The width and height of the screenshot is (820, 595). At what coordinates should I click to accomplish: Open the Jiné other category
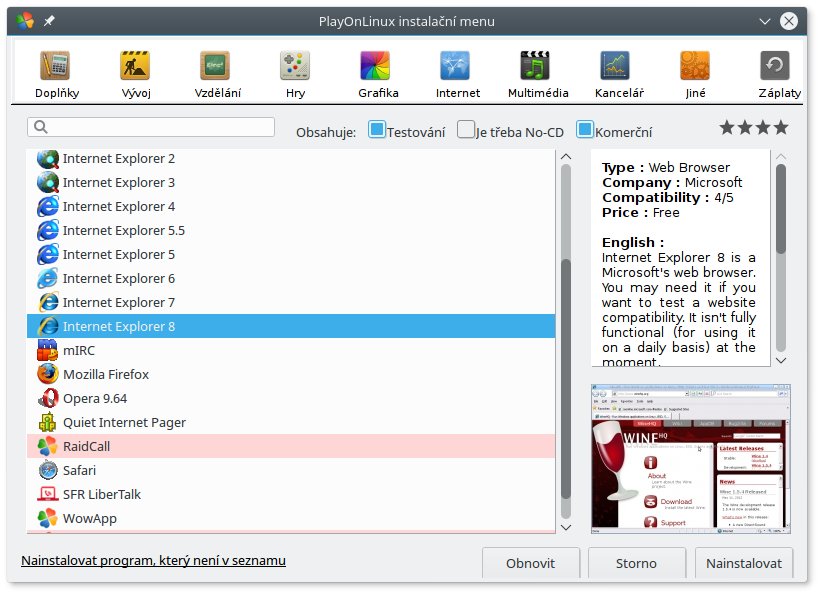pyautogui.click(x=695, y=75)
